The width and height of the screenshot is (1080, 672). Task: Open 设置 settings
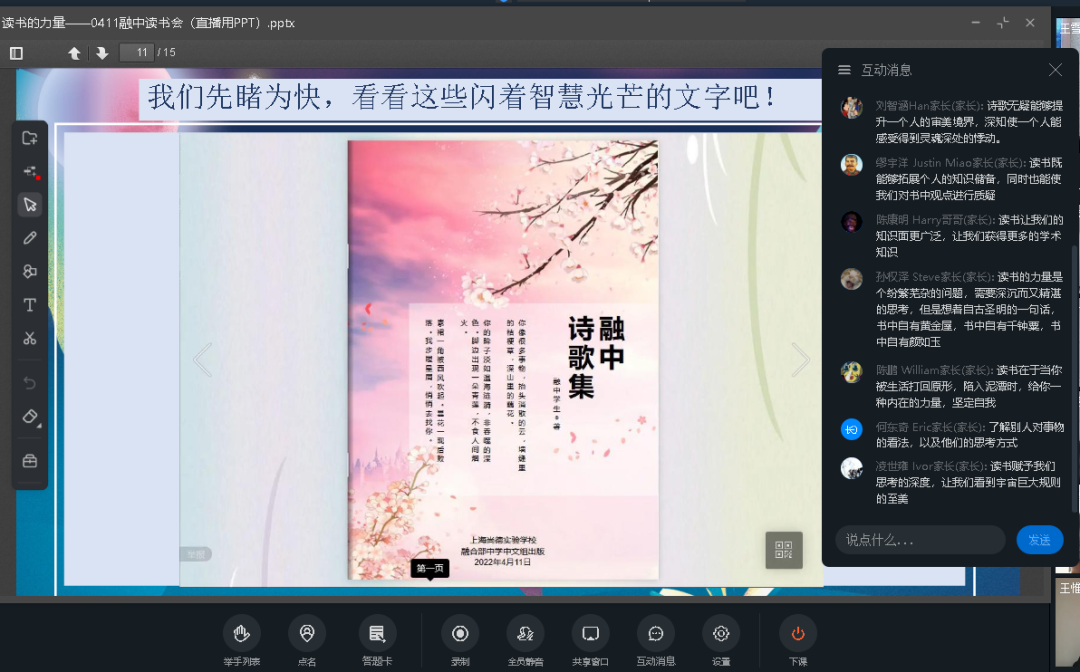tap(720, 633)
